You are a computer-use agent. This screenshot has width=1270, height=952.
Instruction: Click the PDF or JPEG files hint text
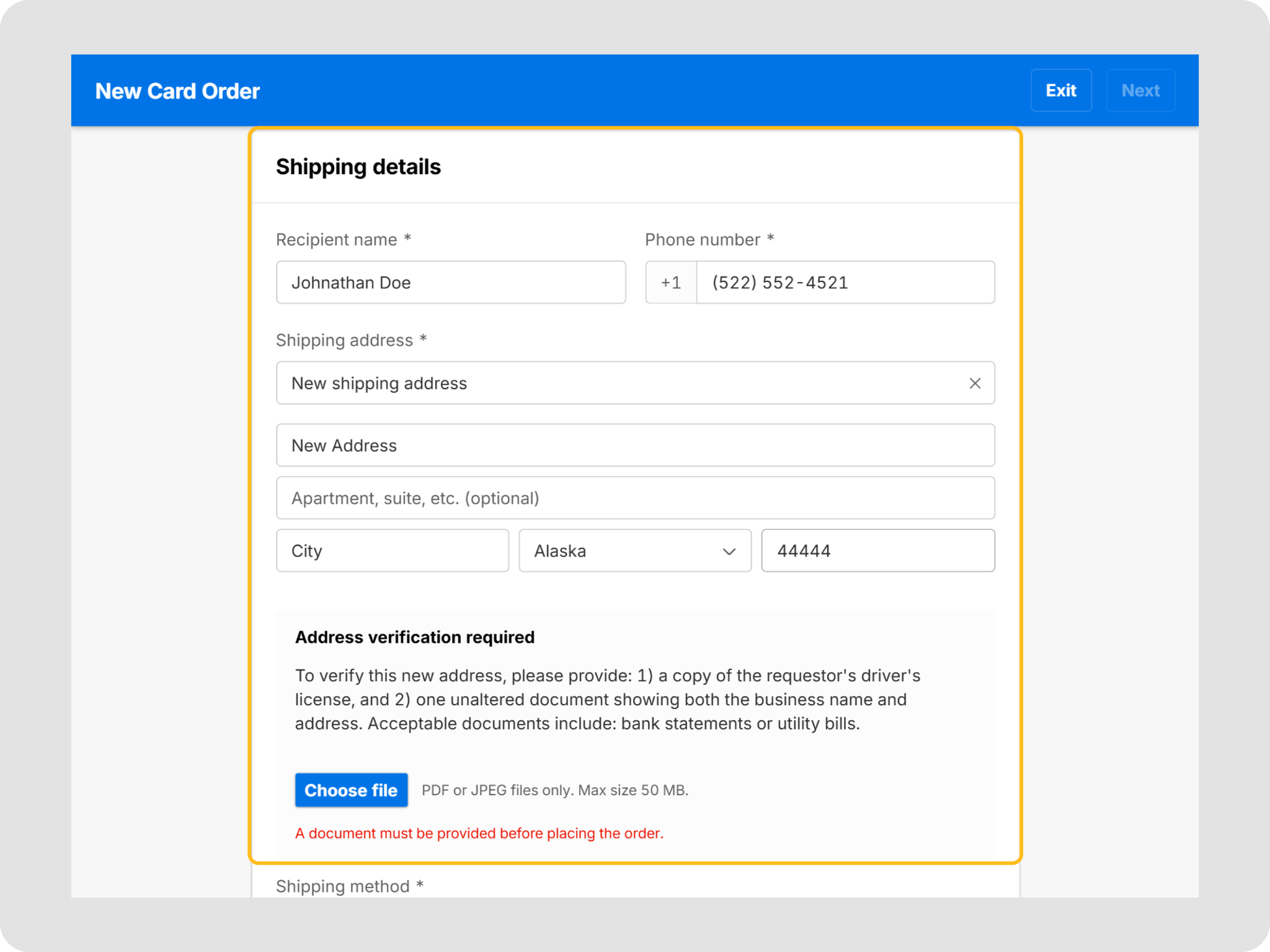click(x=555, y=790)
